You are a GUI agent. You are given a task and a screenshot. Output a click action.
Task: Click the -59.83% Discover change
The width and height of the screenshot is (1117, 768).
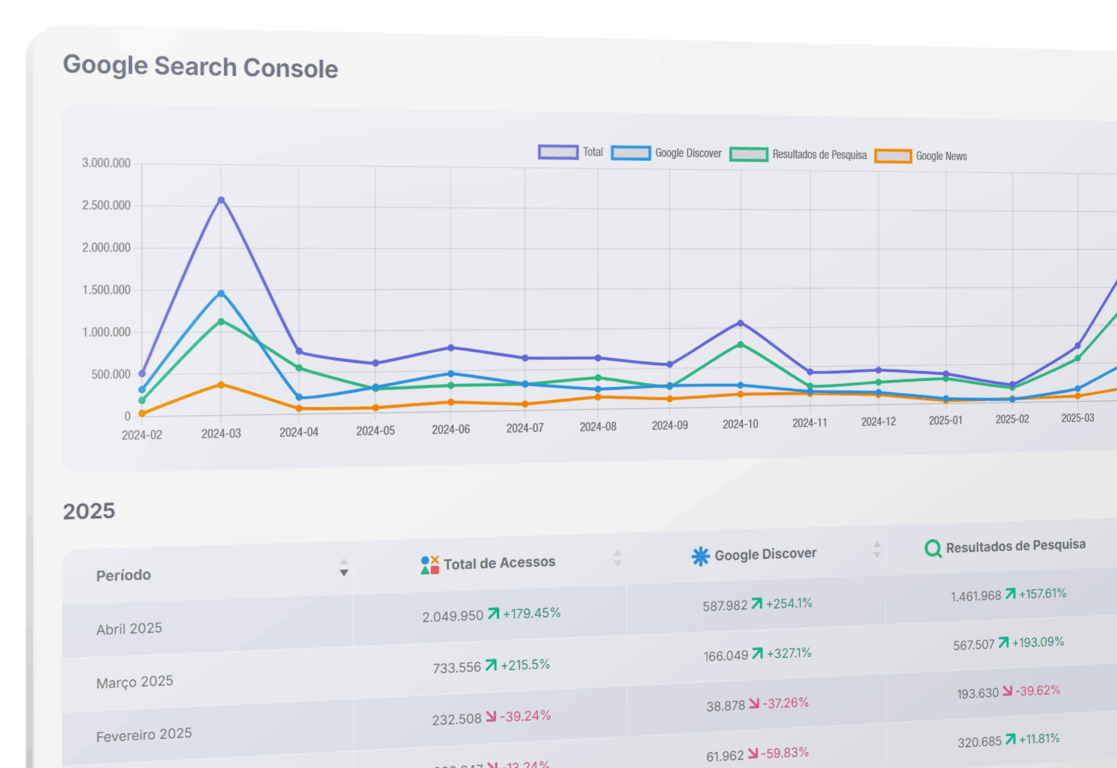pos(785,753)
